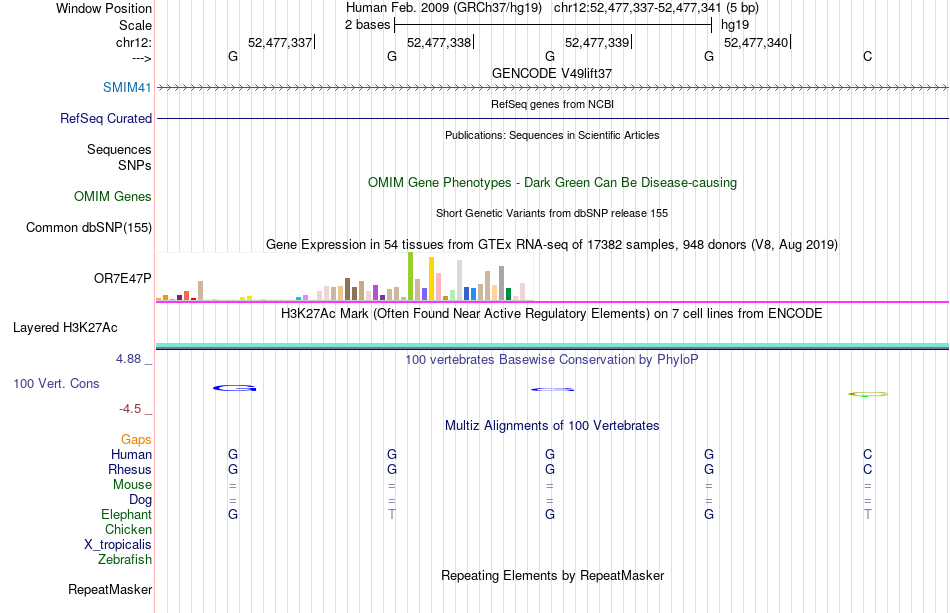The height and width of the screenshot is (613, 950).
Task: Click the Human Feb. 2009 (GRCh37/hg19) text
Action: pos(444,8)
